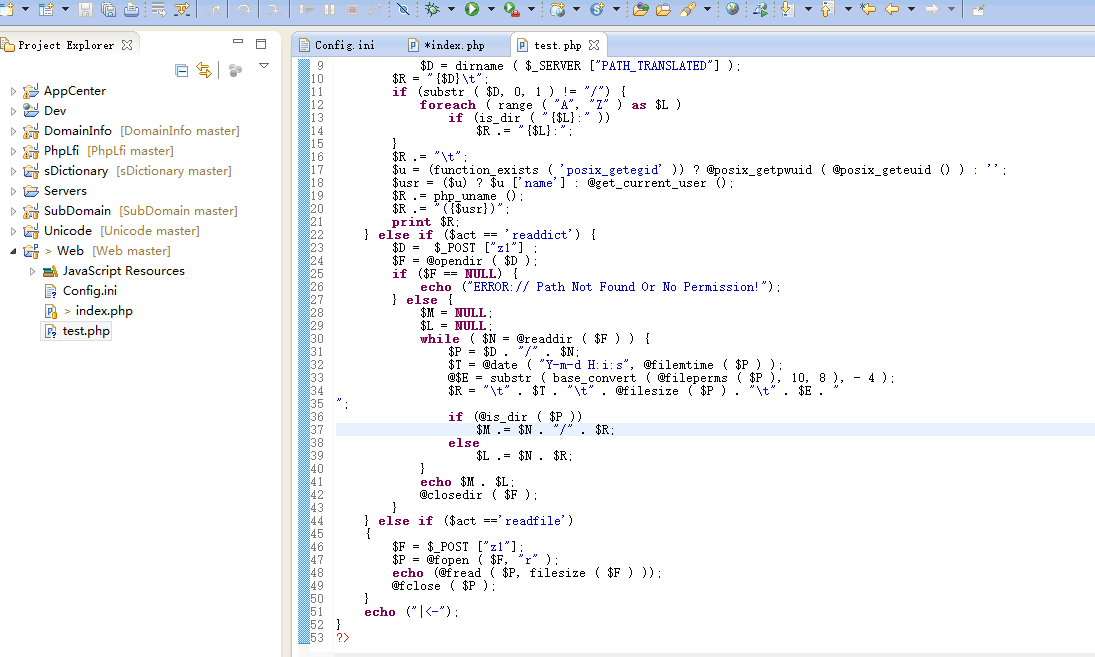Click the Collapse All icon in Project Explorer
Image resolution: width=1095 pixels, height=657 pixels.
point(181,70)
